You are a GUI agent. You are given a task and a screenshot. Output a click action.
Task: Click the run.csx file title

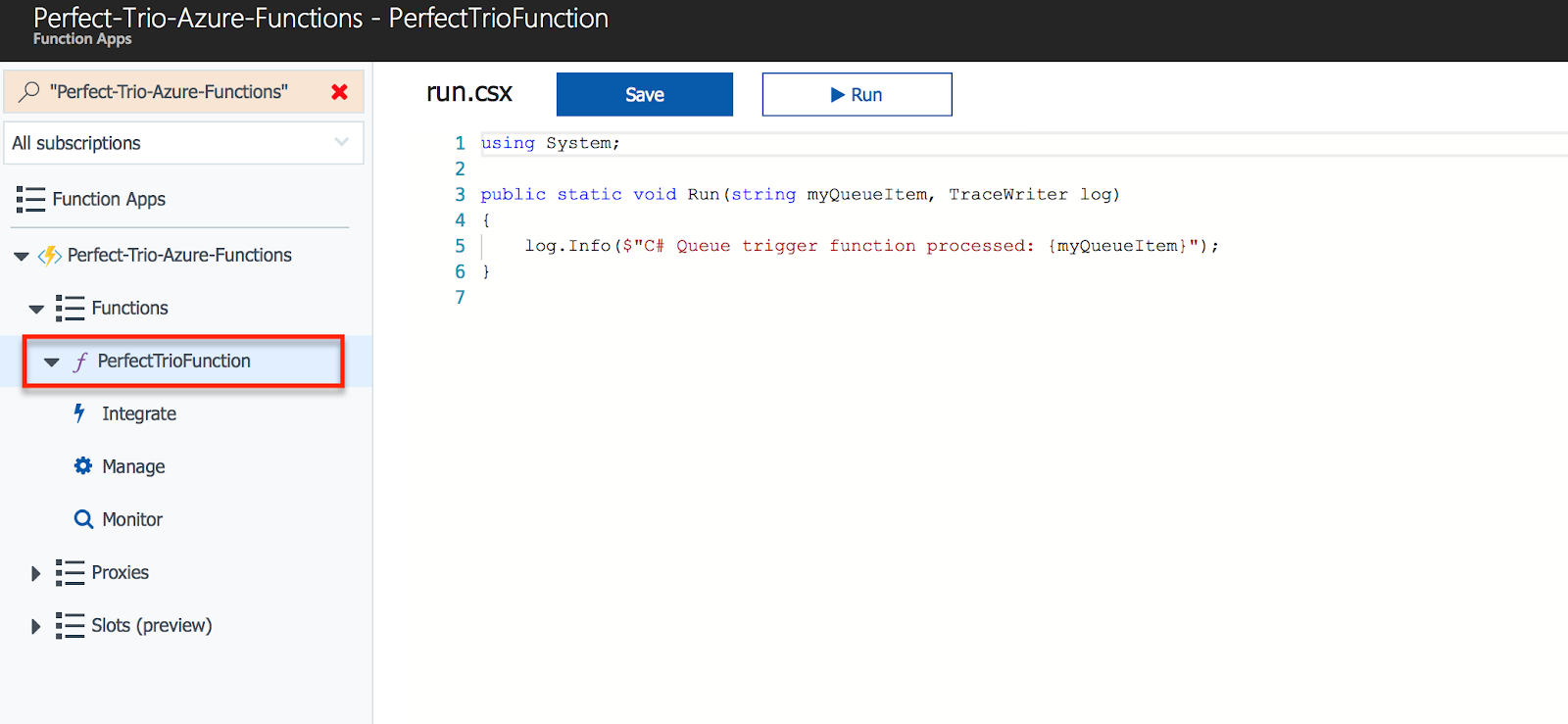point(469,93)
